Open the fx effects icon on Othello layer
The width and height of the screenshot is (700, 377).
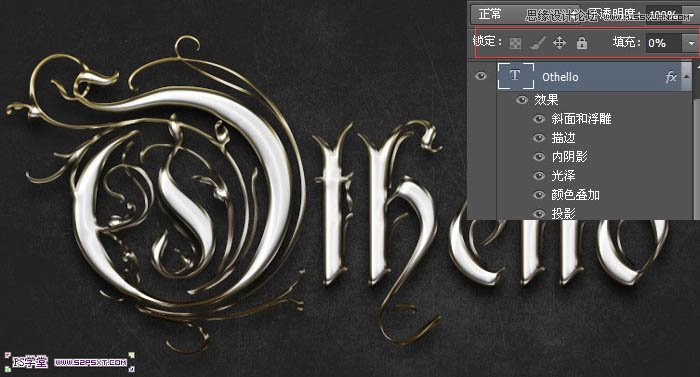click(x=671, y=77)
